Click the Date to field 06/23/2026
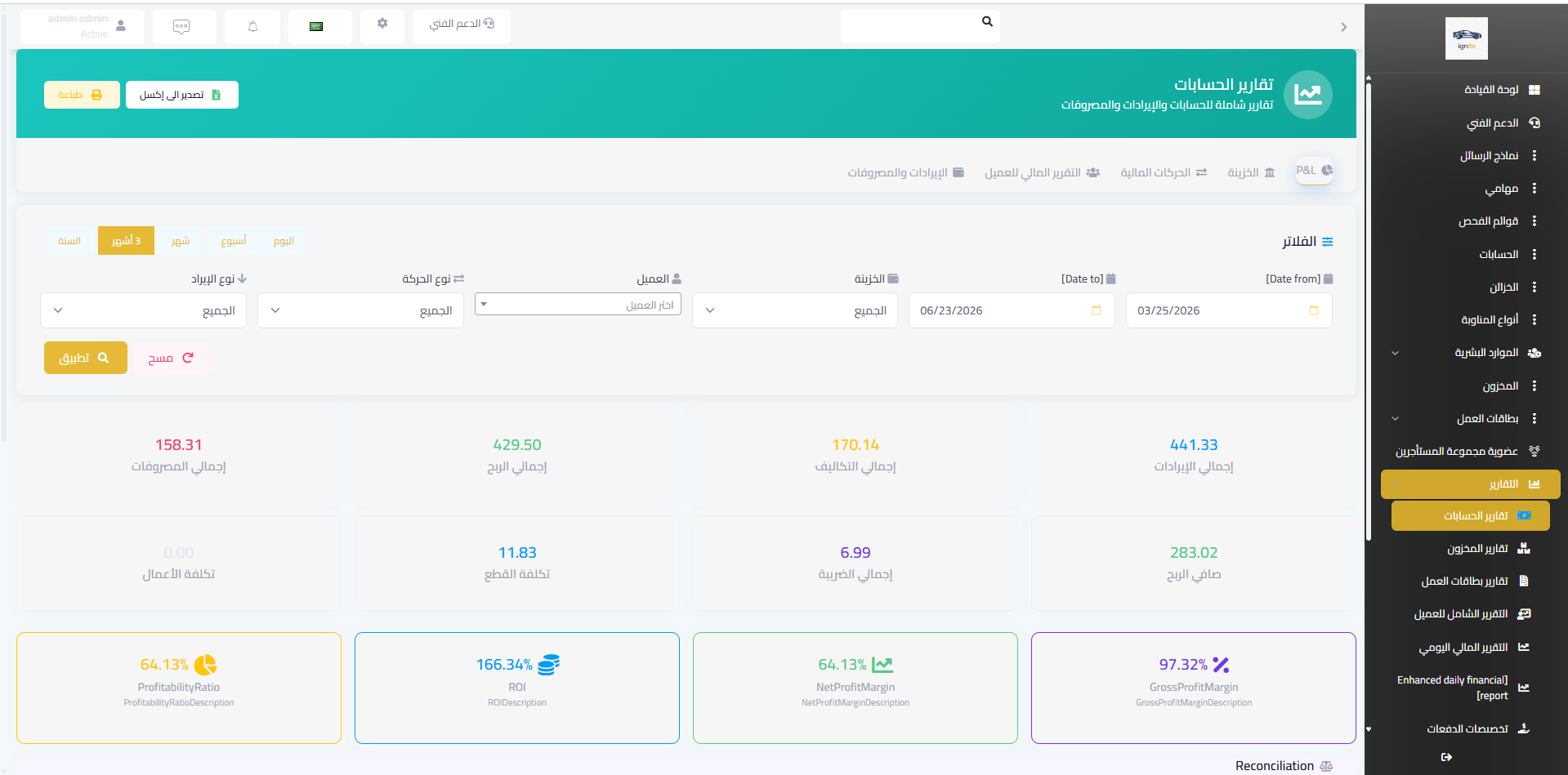This screenshot has height=775, width=1568. click(x=1012, y=310)
